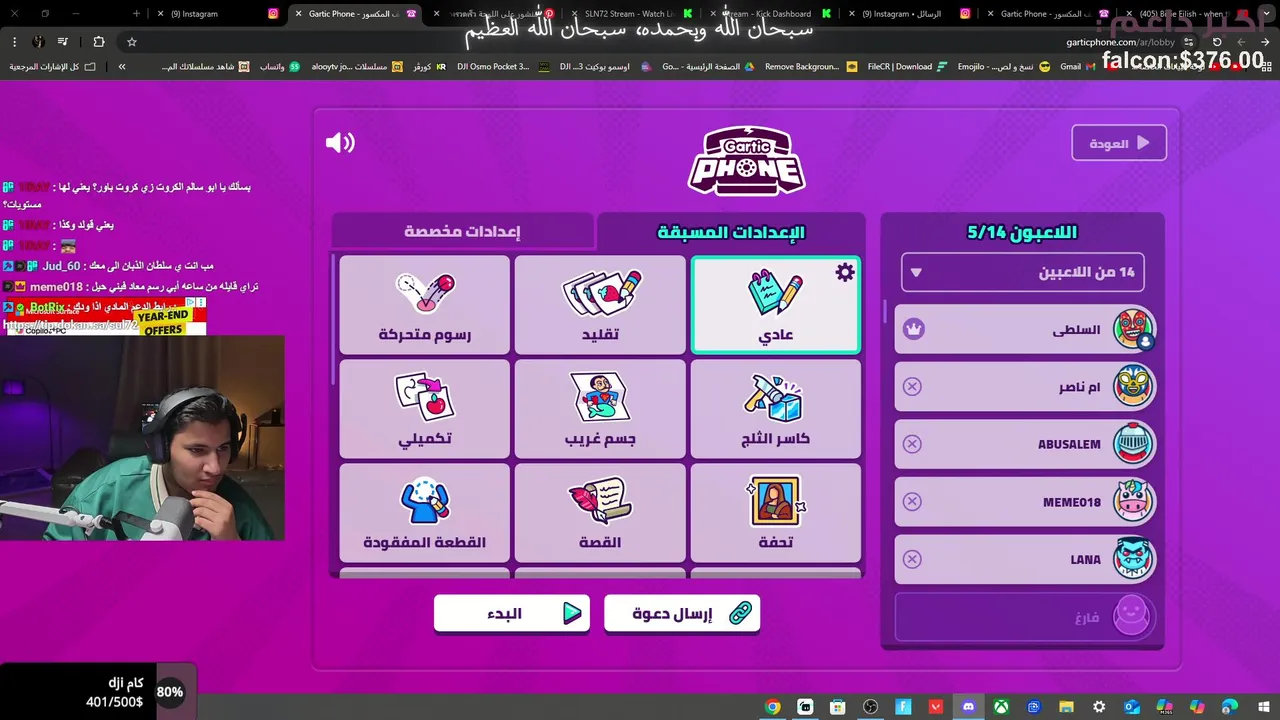Open settings gear on the عادي mode card
Viewport: 1280px width, 720px height.
(846, 272)
